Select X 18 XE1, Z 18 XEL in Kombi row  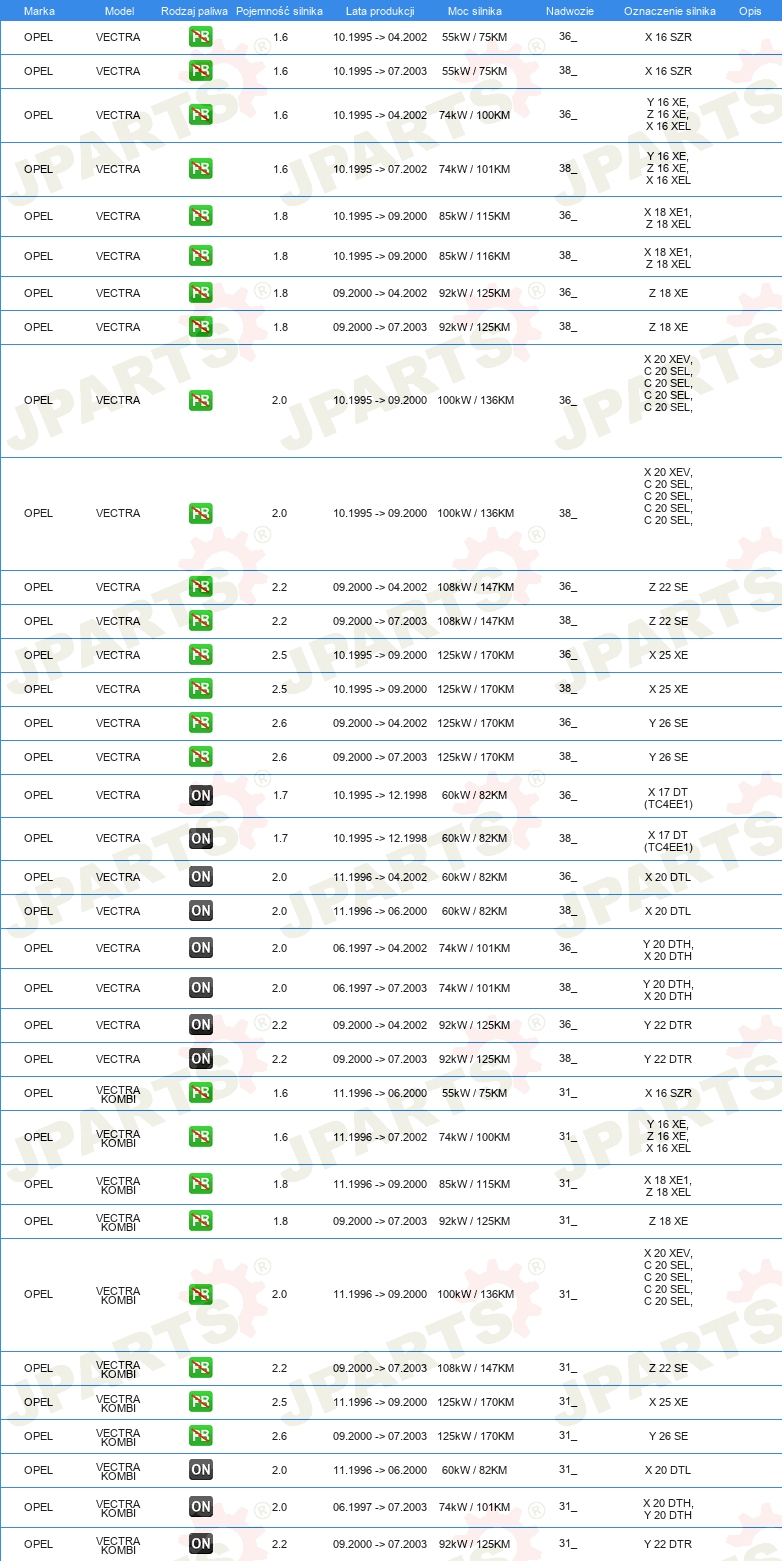point(668,1186)
